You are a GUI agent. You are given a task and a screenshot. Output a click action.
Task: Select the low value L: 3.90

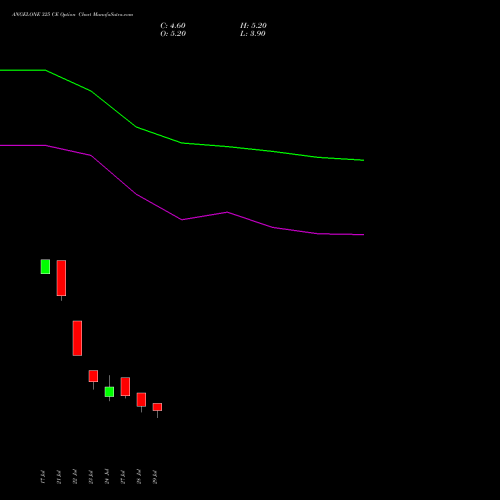[253, 34]
